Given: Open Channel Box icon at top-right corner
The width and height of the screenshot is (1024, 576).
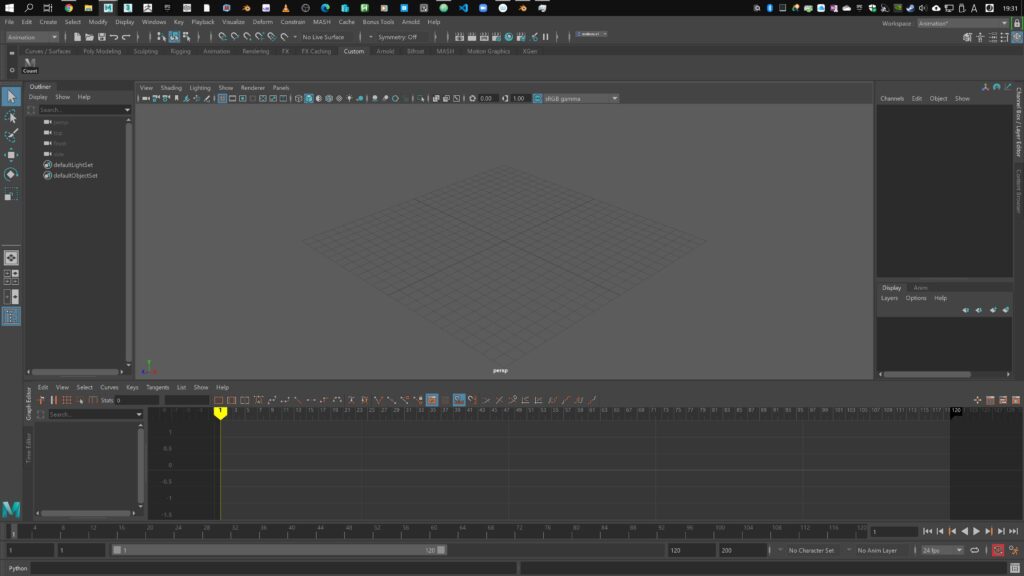Looking at the screenshot, I should (1017, 37).
